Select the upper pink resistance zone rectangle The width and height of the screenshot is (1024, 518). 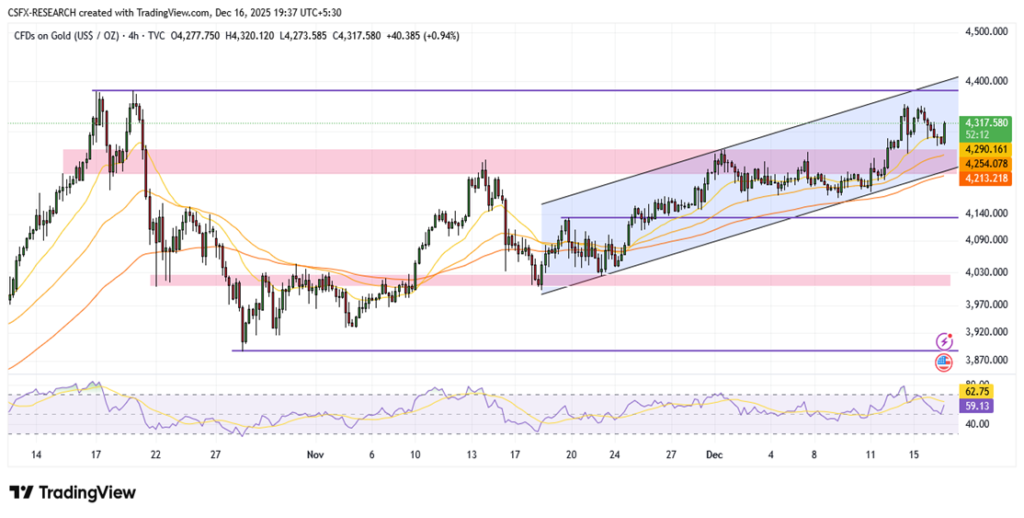[x=300, y=161]
